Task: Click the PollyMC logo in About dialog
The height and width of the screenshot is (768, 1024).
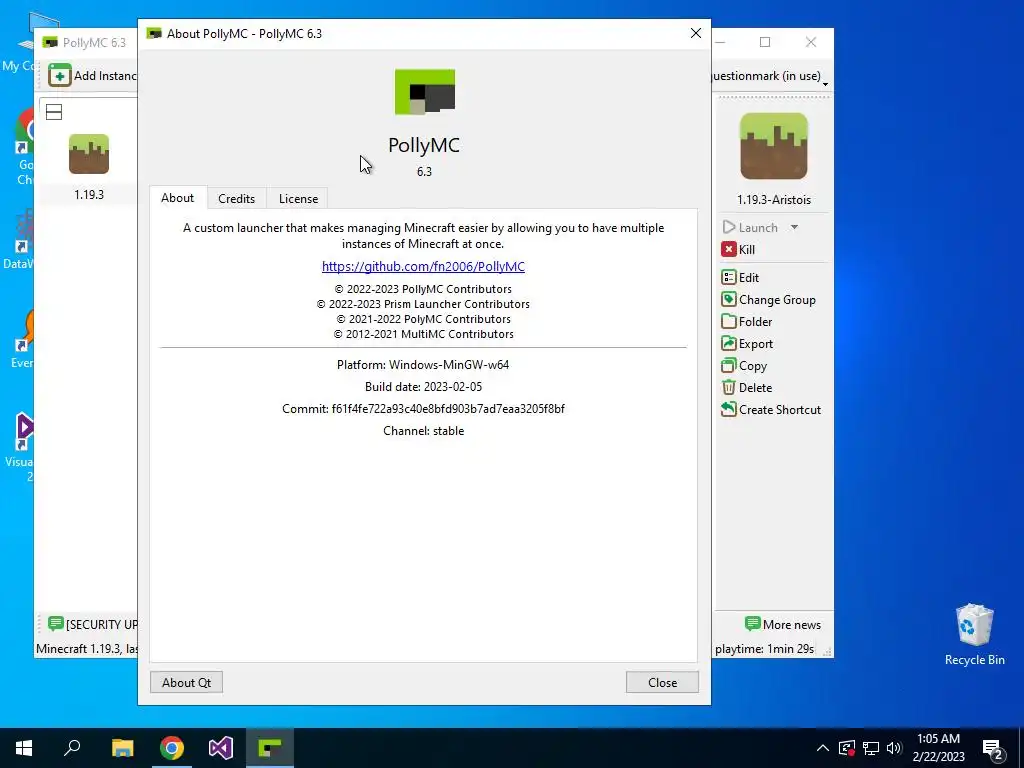Action: pyautogui.click(x=424, y=92)
